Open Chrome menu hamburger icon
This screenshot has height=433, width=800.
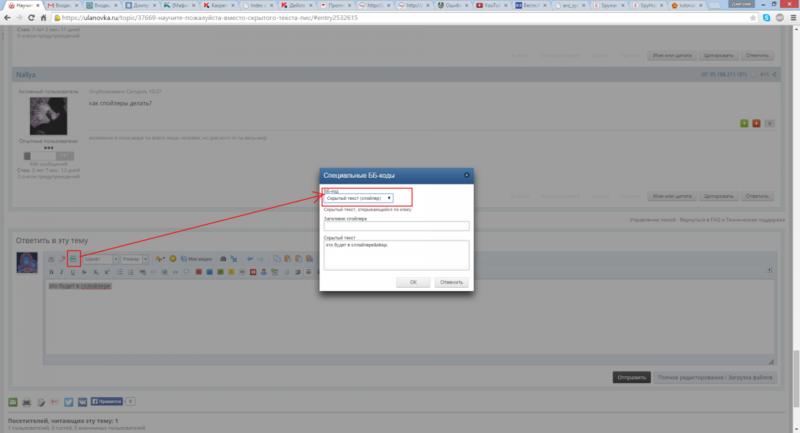click(x=793, y=17)
